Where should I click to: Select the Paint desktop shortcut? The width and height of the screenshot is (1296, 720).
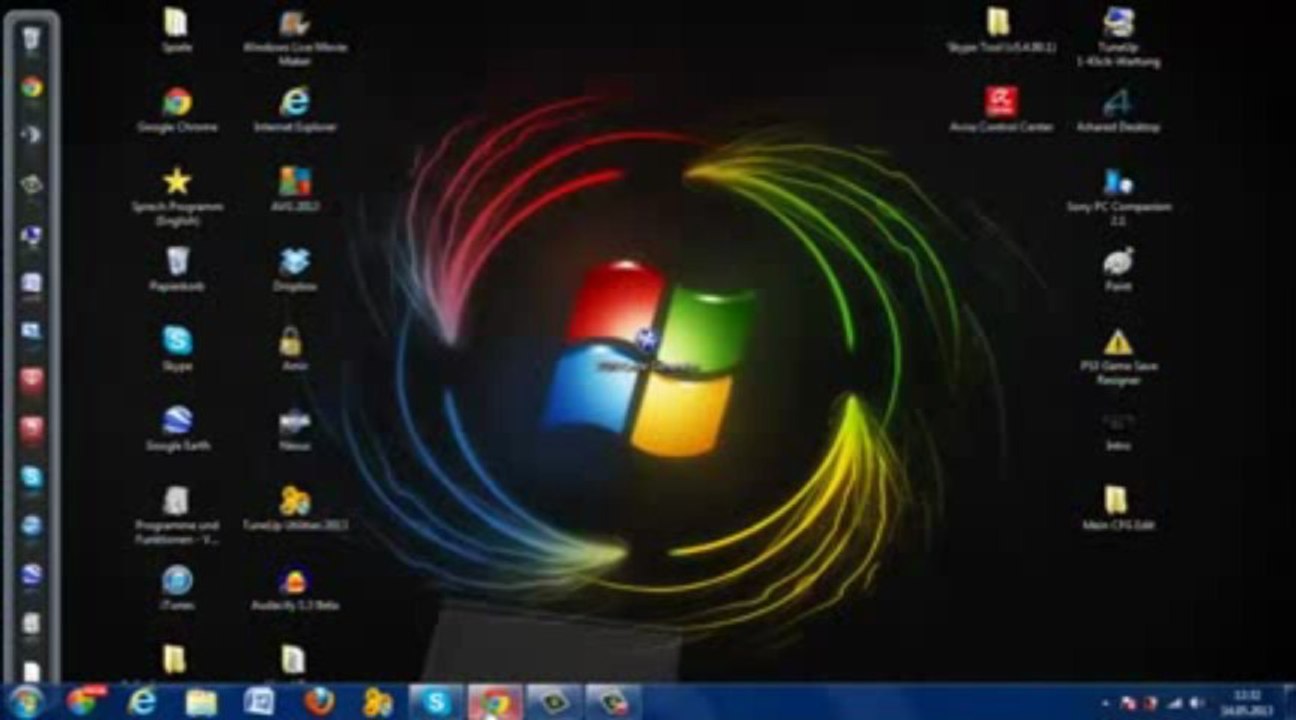1118,268
